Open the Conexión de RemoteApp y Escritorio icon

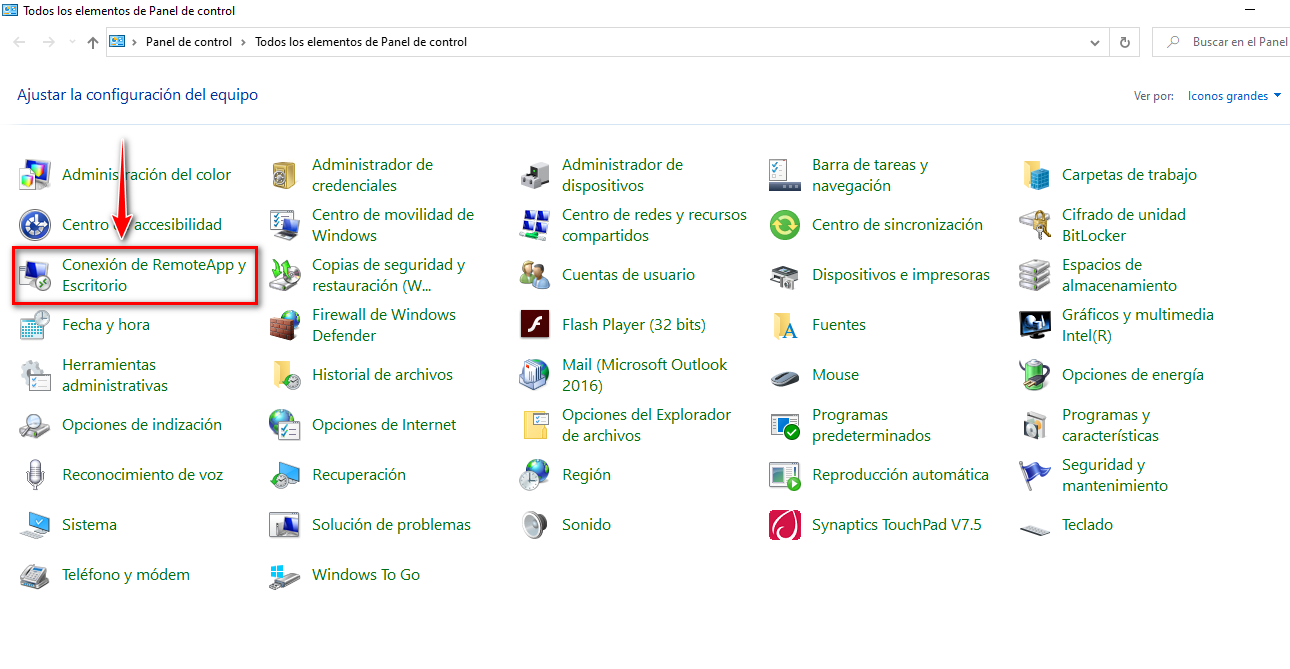[35, 275]
